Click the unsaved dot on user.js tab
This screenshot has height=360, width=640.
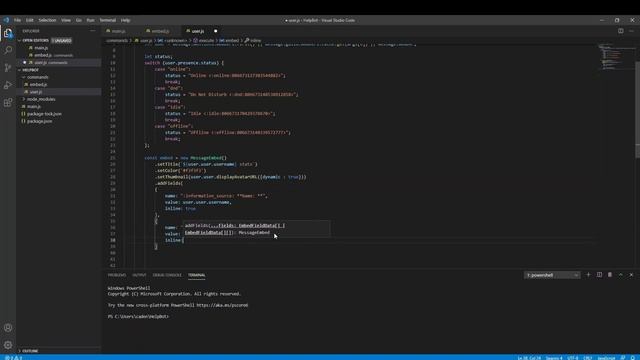(x=216, y=31)
